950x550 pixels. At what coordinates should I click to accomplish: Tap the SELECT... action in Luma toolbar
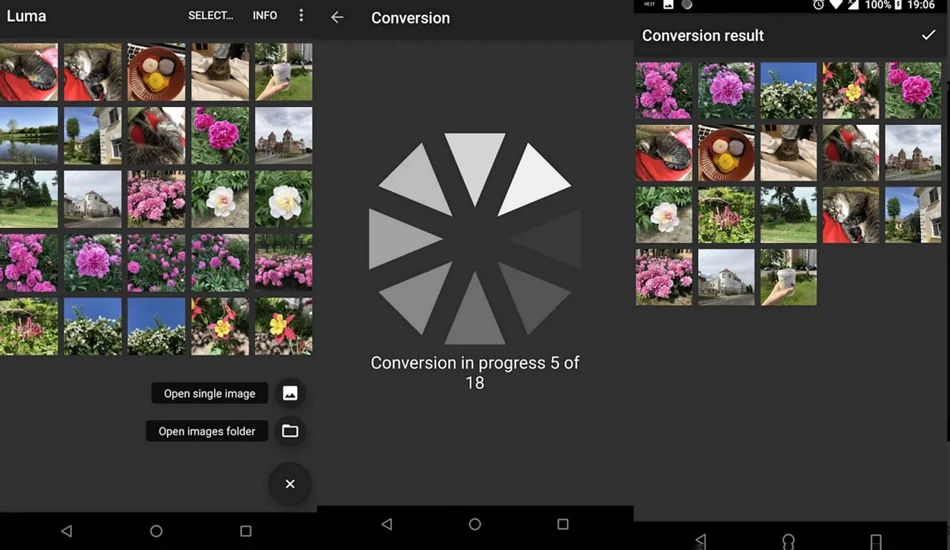pos(210,15)
